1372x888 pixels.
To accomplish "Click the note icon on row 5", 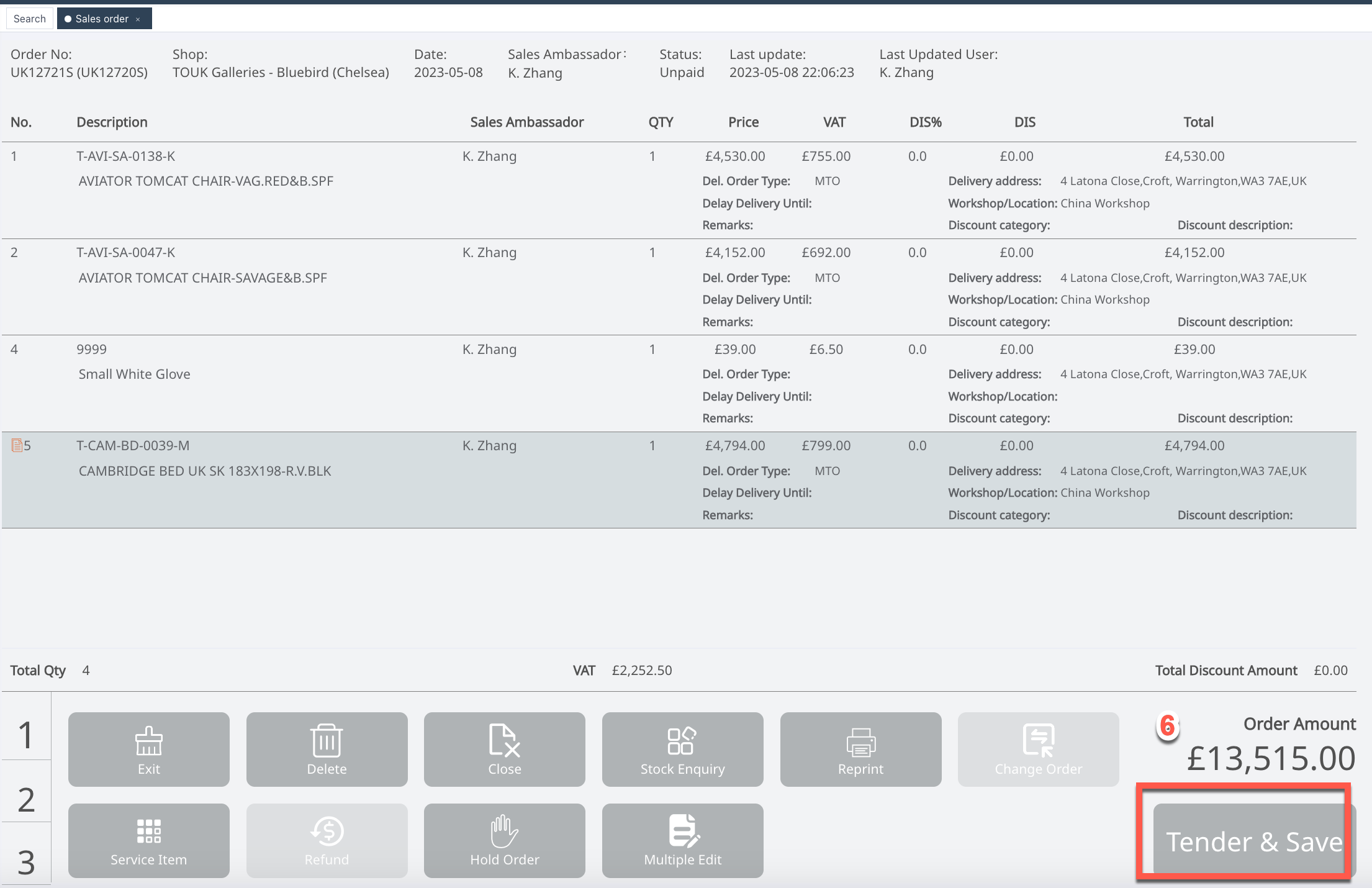I will (x=17, y=445).
